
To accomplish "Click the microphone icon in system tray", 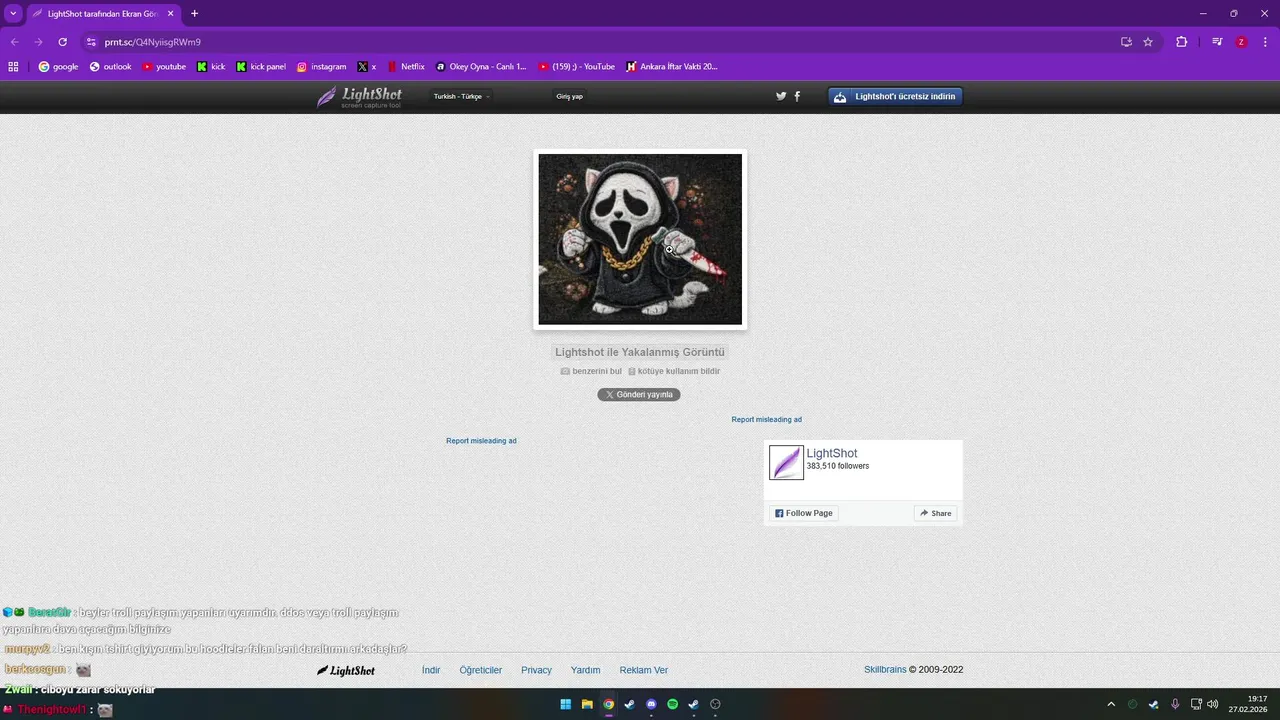I will click(x=1175, y=704).
